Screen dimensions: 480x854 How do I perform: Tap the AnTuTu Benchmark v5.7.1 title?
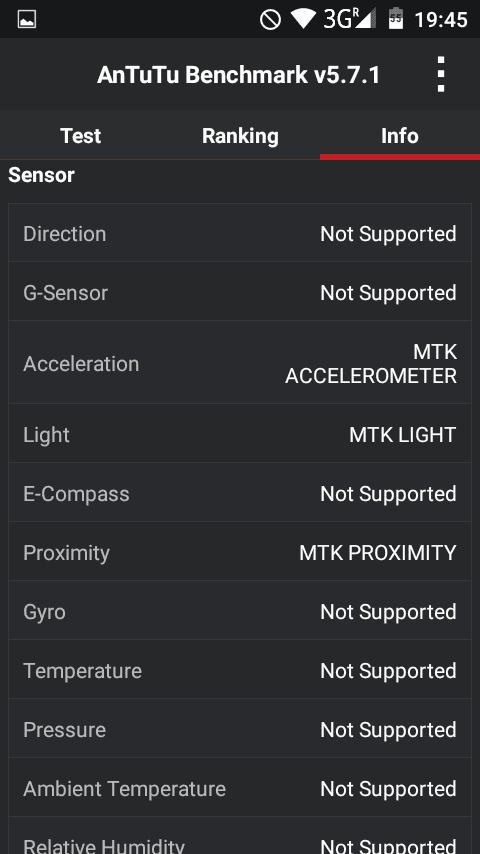pyautogui.click(x=239, y=75)
